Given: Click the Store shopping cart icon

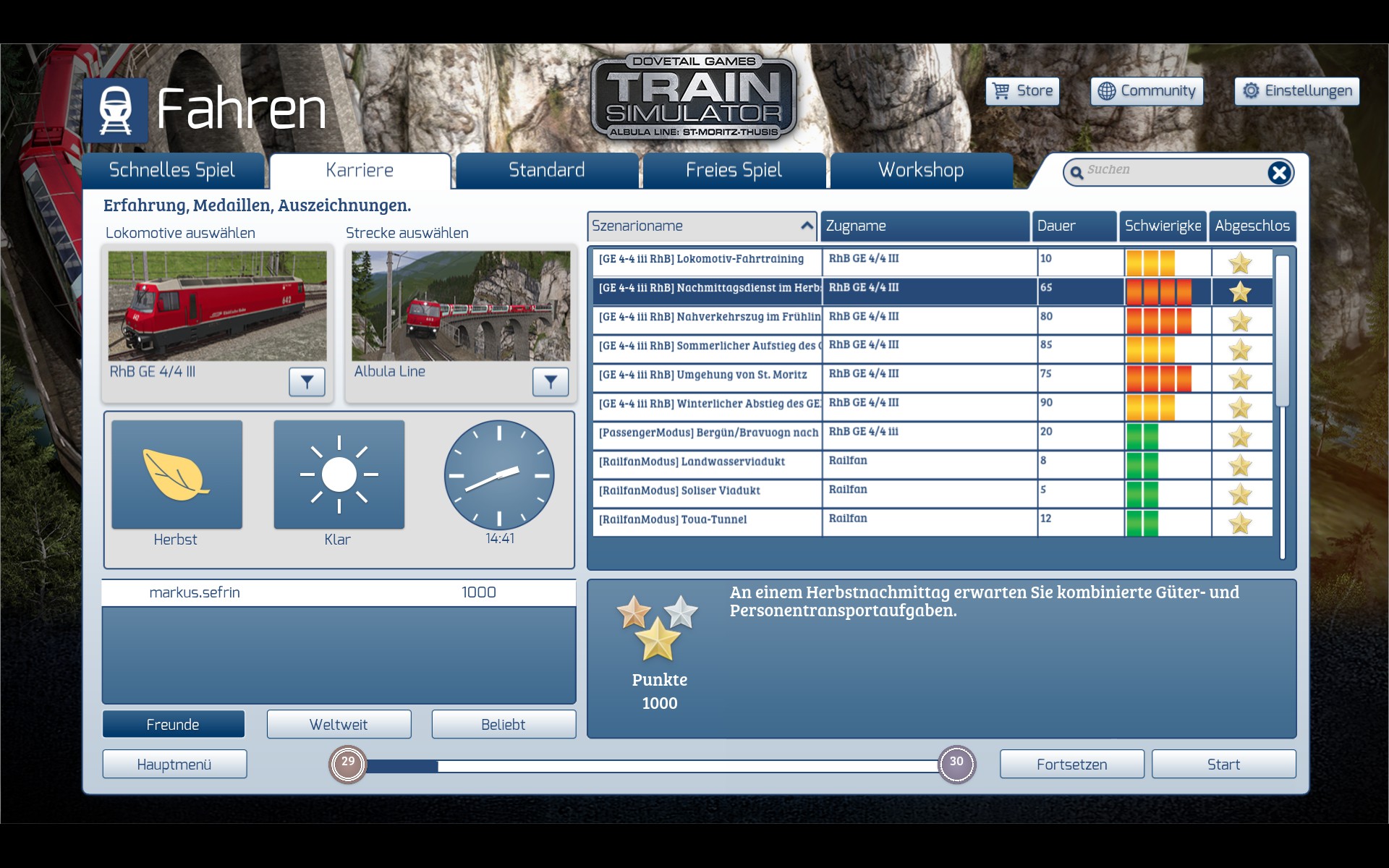Looking at the screenshot, I should coord(1001,91).
